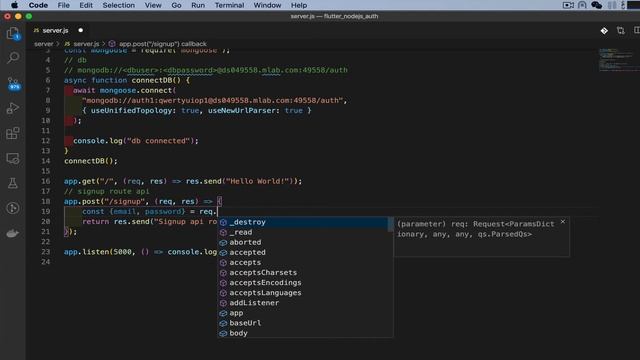Open the File menu
Screen dimensions: 640x360
point(63,5)
